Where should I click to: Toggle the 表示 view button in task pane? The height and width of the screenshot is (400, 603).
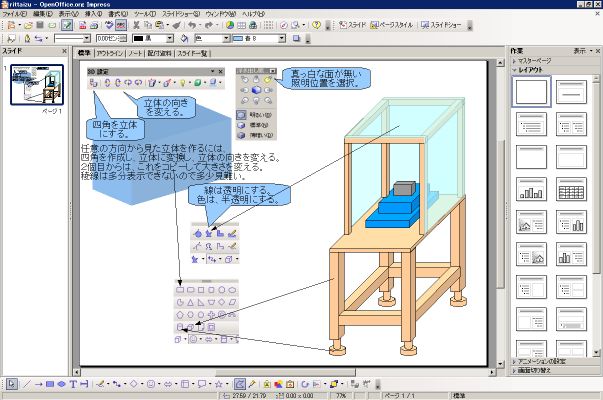[581, 50]
